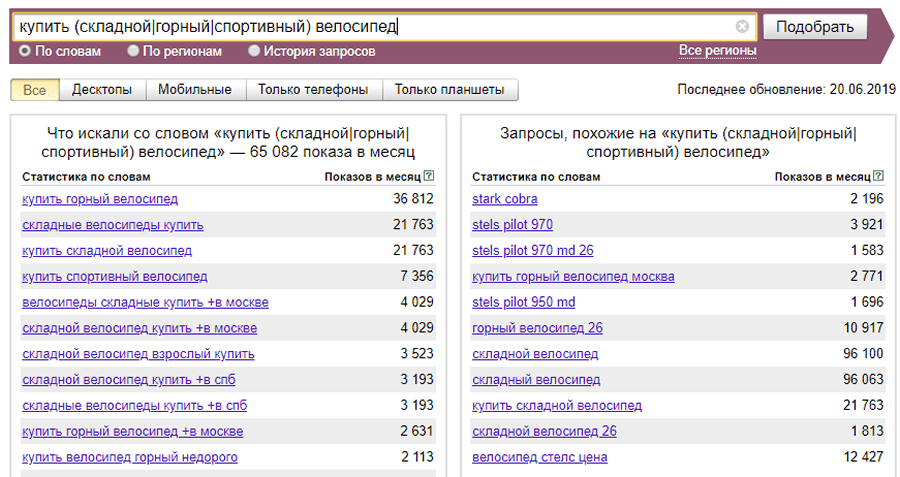900x477 pixels.
Task: Select the 'По словам' radio button
Action: [25, 50]
